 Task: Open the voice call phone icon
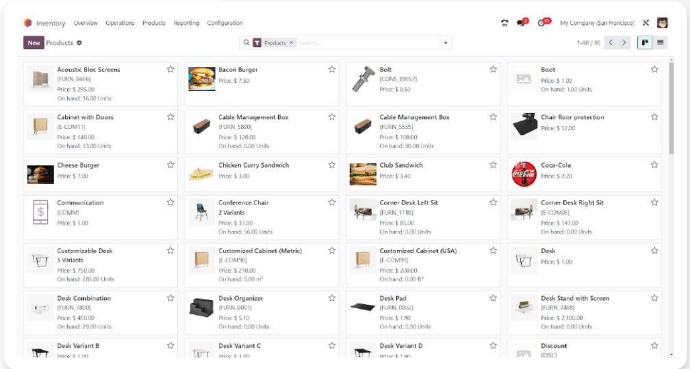coord(504,23)
